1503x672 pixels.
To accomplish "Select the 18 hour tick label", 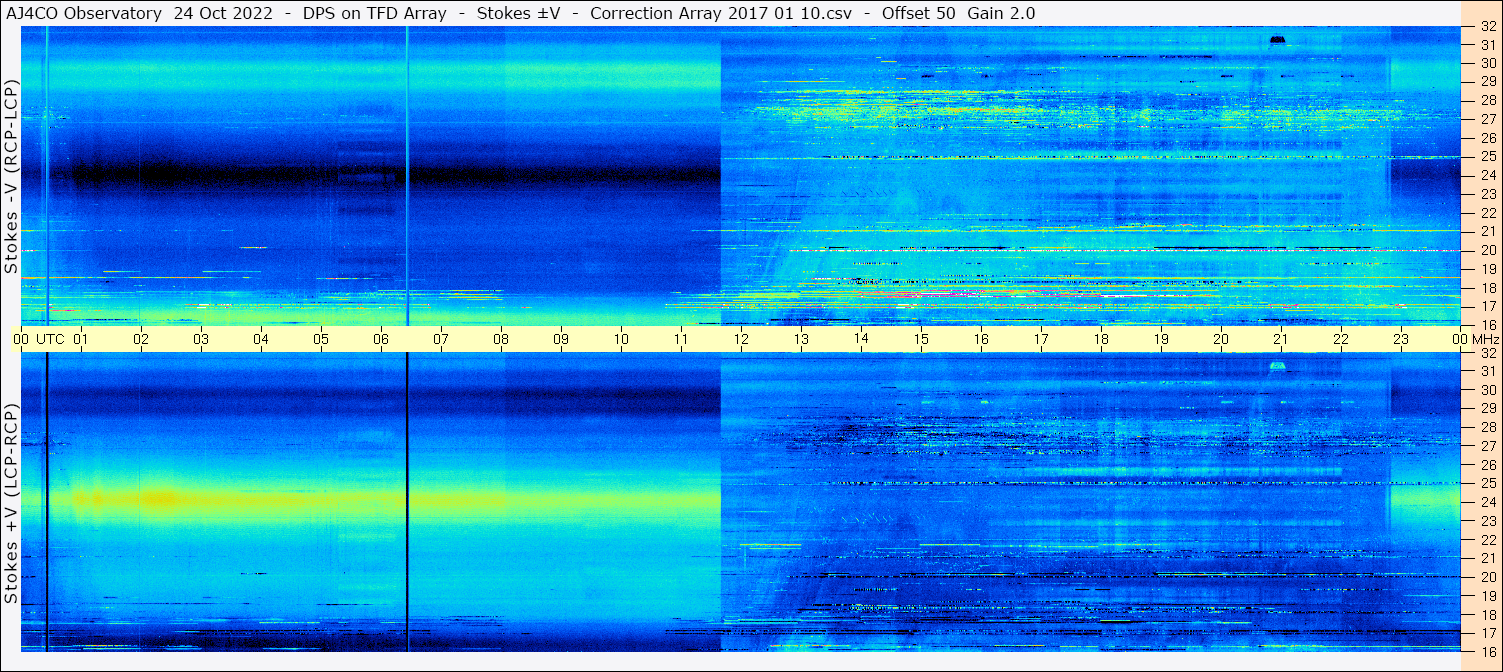I will pyautogui.click(x=1101, y=339).
